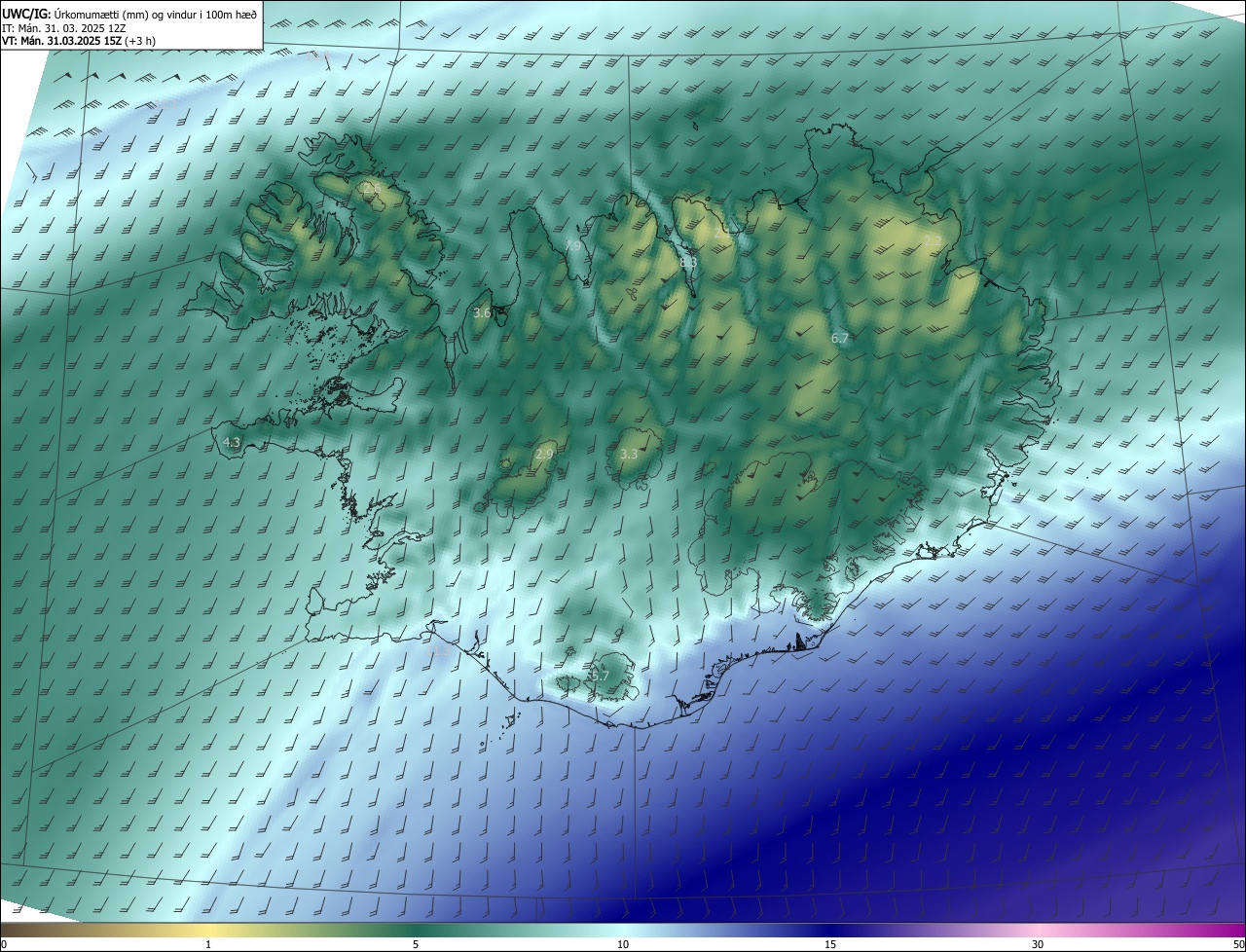Click the 6.7 value label on the map
This screenshot has height=952, width=1246.
(840, 338)
